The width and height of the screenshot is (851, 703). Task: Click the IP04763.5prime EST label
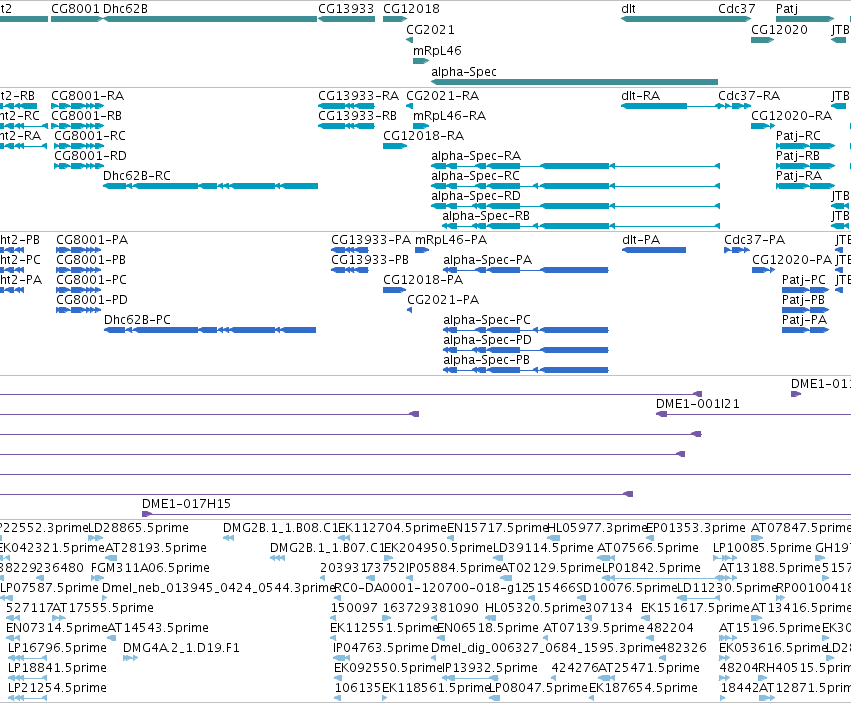point(381,648)
